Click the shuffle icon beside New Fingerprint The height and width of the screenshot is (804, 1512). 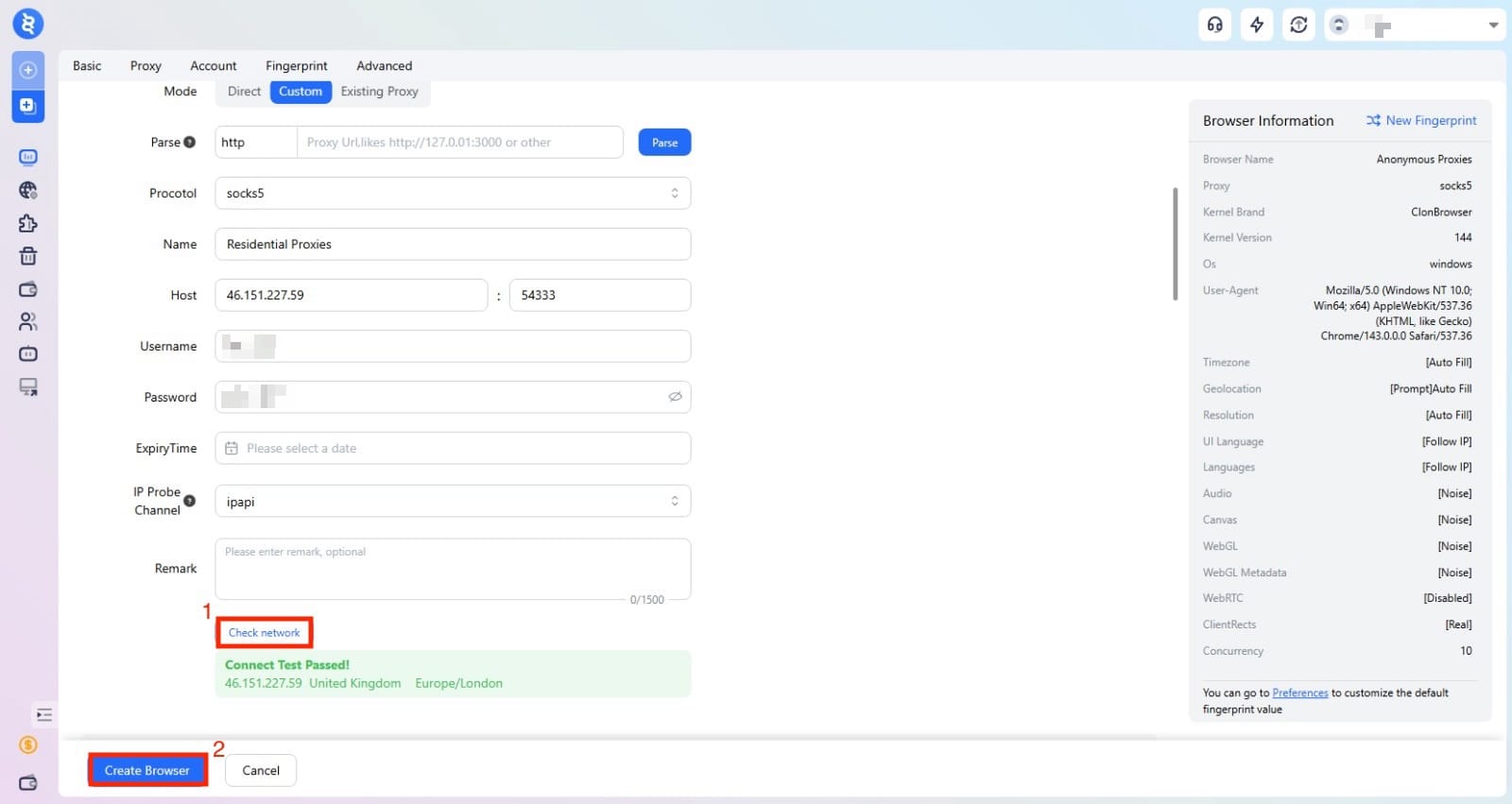(x=1373, y=120)
